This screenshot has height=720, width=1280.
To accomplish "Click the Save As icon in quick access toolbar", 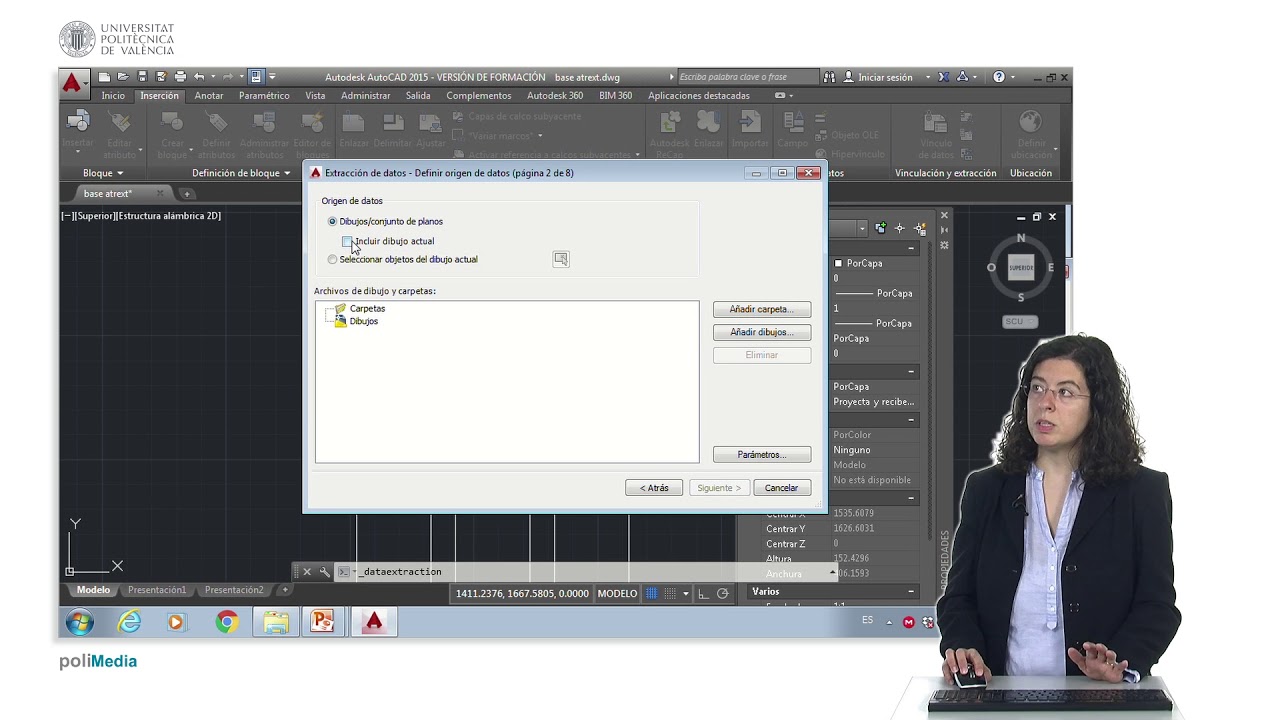I will point(160,77).
